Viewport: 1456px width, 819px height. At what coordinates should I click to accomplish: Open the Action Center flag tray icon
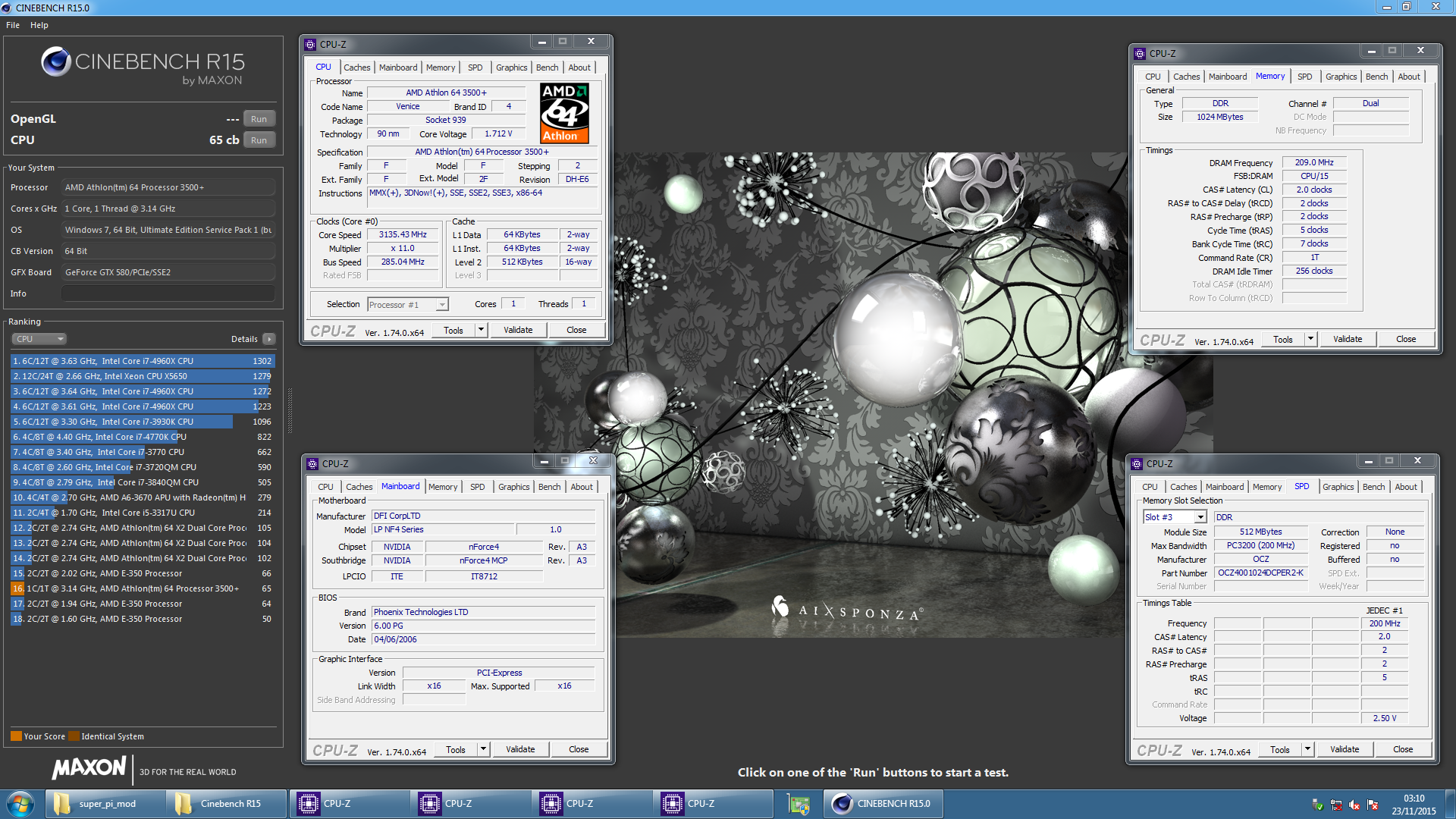1373,805
